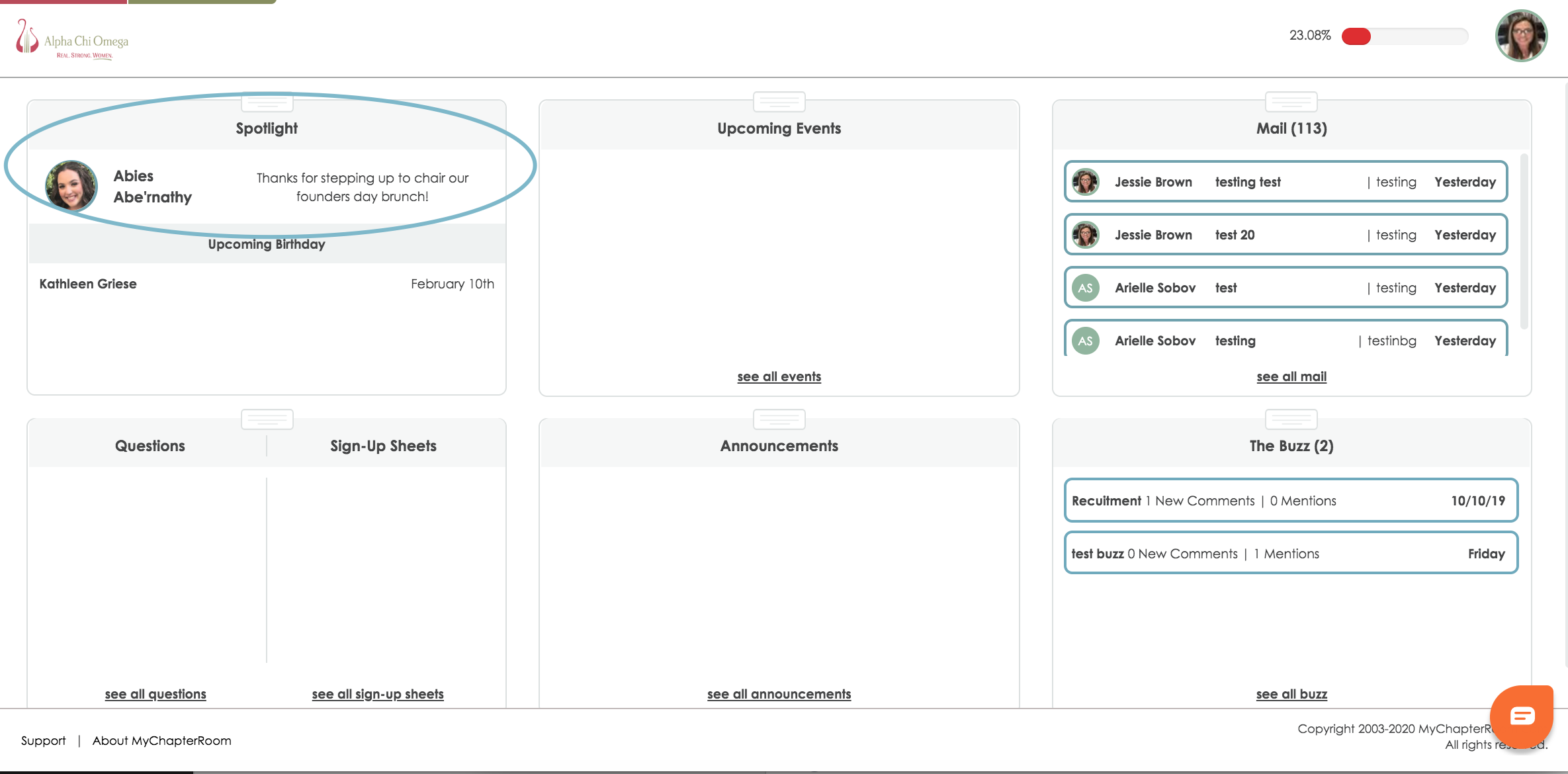Click the Alpha Chi Omega logo

click(72, 40)
